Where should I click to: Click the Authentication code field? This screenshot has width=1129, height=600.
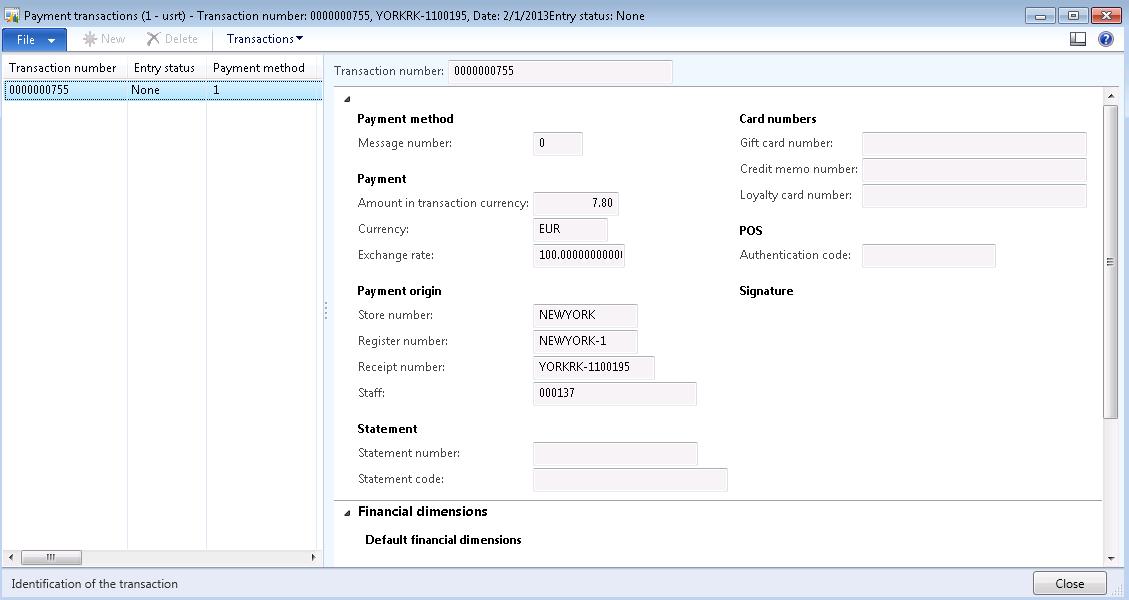[x=929, y=256]
